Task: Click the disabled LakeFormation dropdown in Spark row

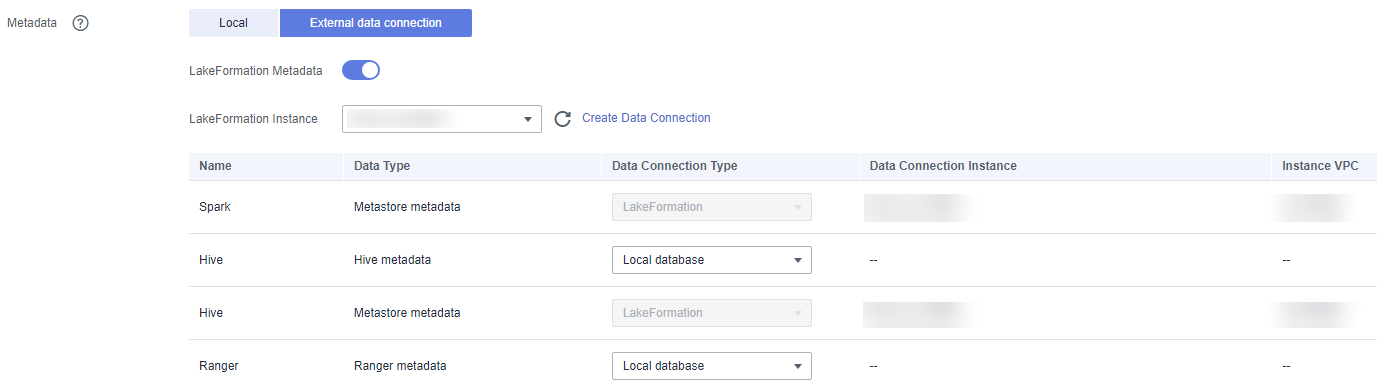Action: 711,207
